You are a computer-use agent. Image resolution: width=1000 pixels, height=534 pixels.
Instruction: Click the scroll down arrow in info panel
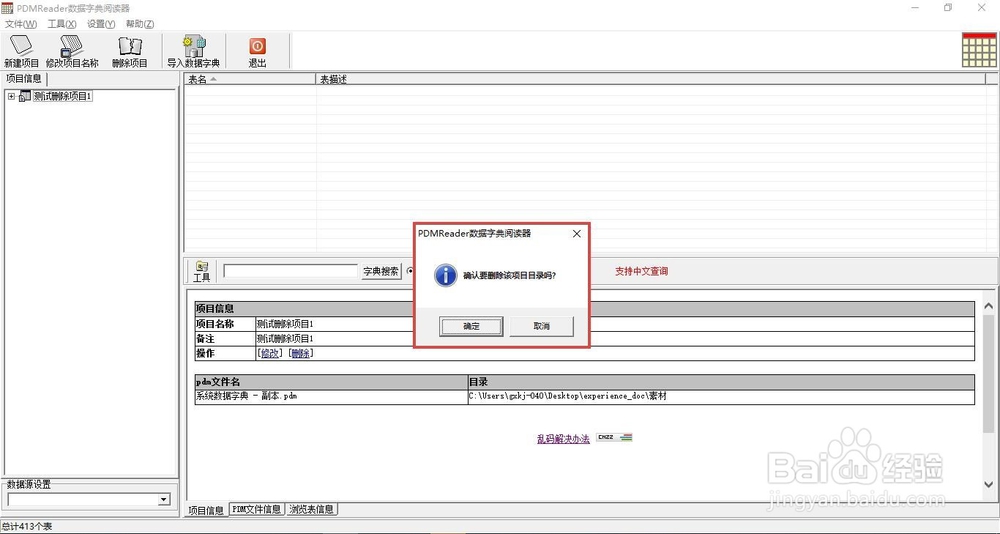coord(989,484)
